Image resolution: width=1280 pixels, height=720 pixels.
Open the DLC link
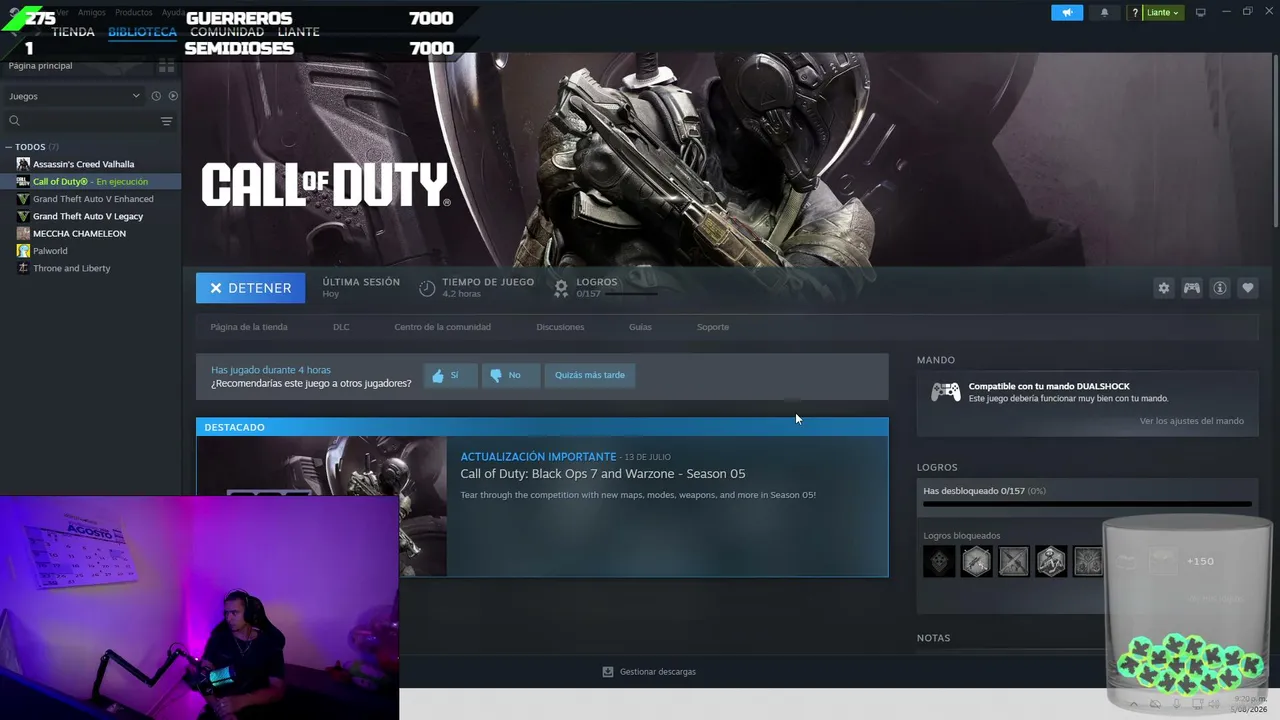[x=341, y=327]
